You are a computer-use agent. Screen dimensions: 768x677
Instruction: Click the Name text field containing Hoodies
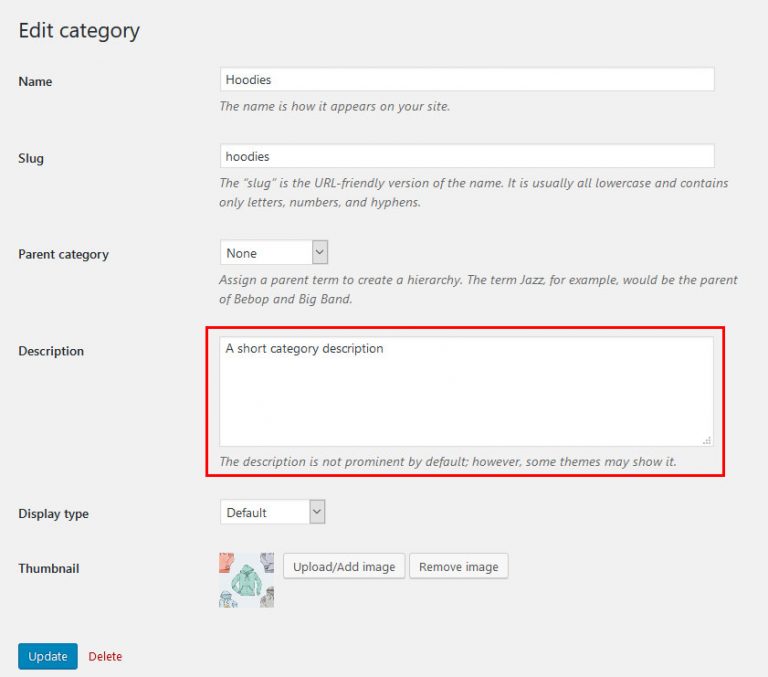coord(466,80)
